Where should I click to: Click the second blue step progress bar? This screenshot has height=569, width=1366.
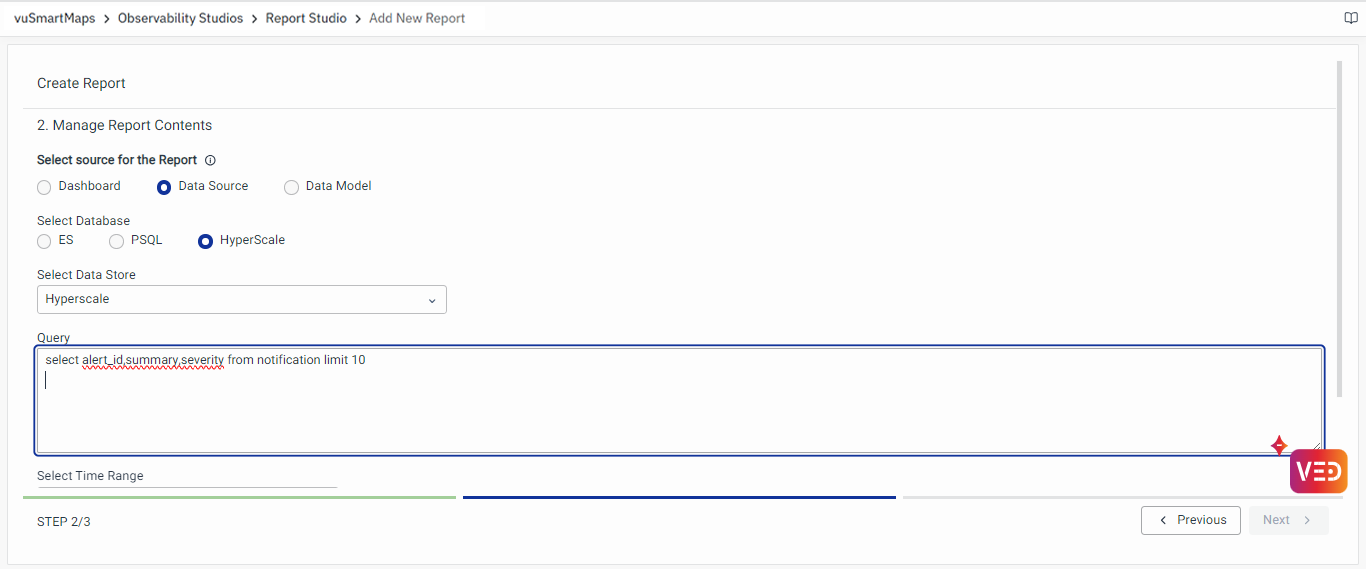pyautogui.click(x=679, y=497)
